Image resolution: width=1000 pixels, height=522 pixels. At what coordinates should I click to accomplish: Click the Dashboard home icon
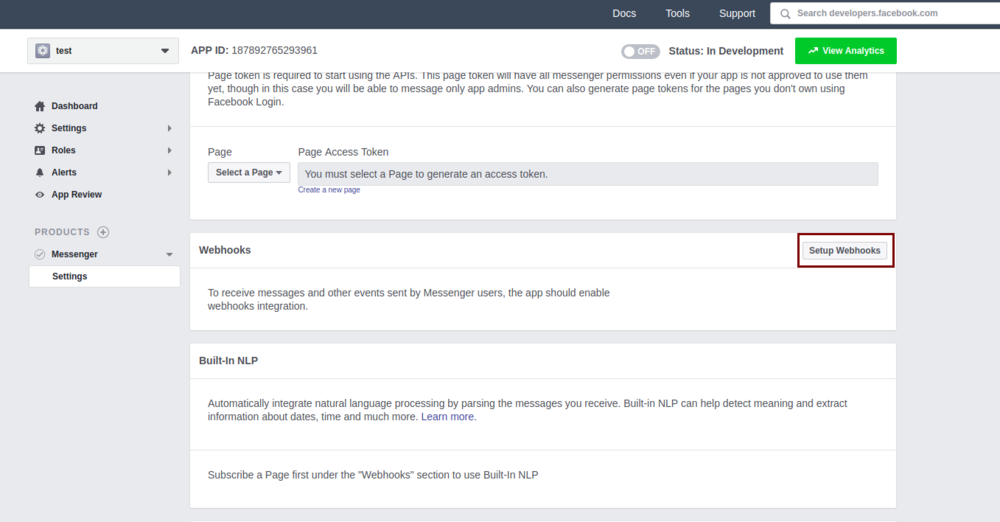40,106
